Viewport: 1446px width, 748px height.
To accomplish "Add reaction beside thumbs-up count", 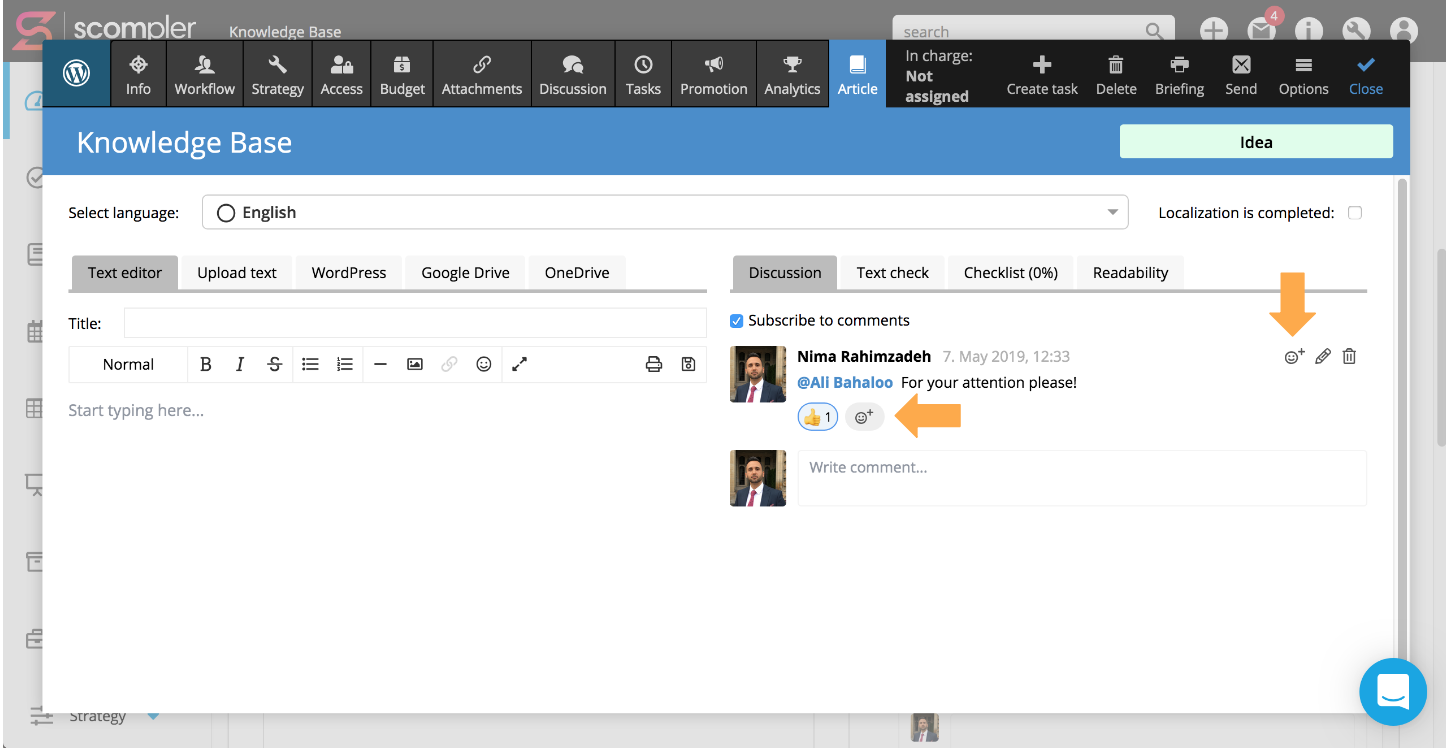I will pyautogui.click(x=864, y=417).
